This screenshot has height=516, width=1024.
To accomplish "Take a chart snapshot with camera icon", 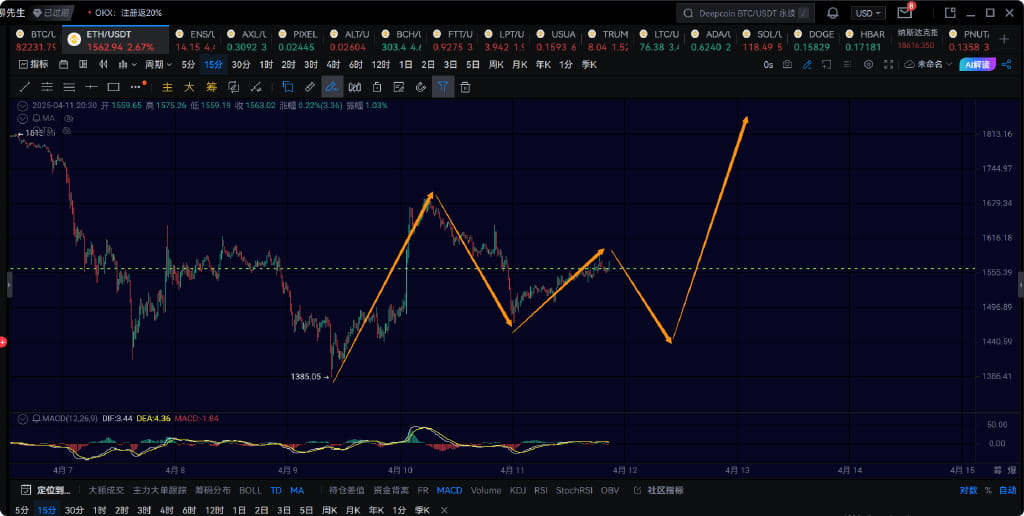I will click(x=788, y=65).
